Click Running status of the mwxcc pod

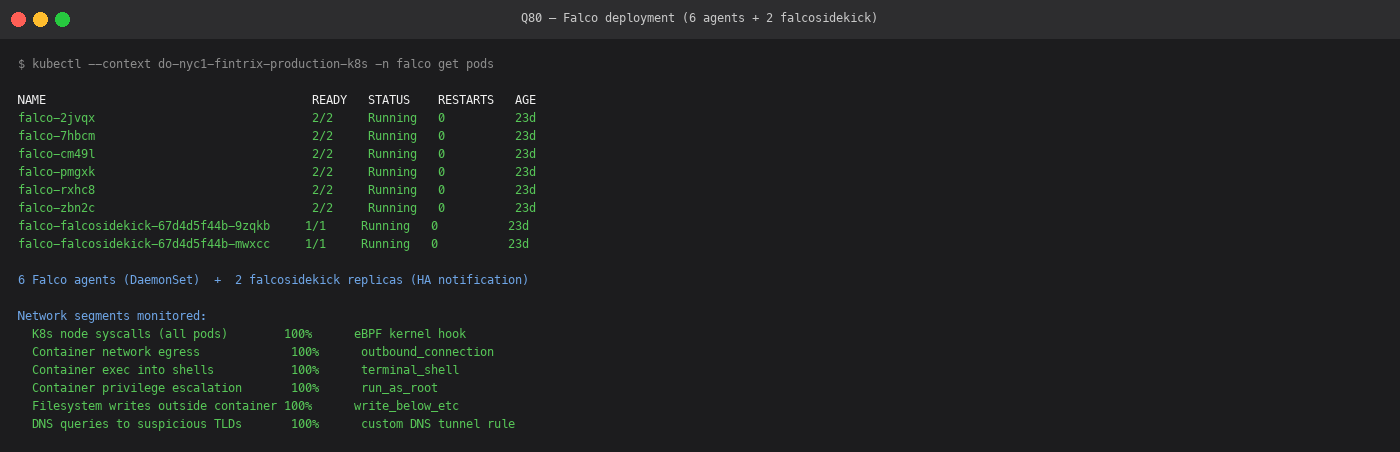(385, 244)
